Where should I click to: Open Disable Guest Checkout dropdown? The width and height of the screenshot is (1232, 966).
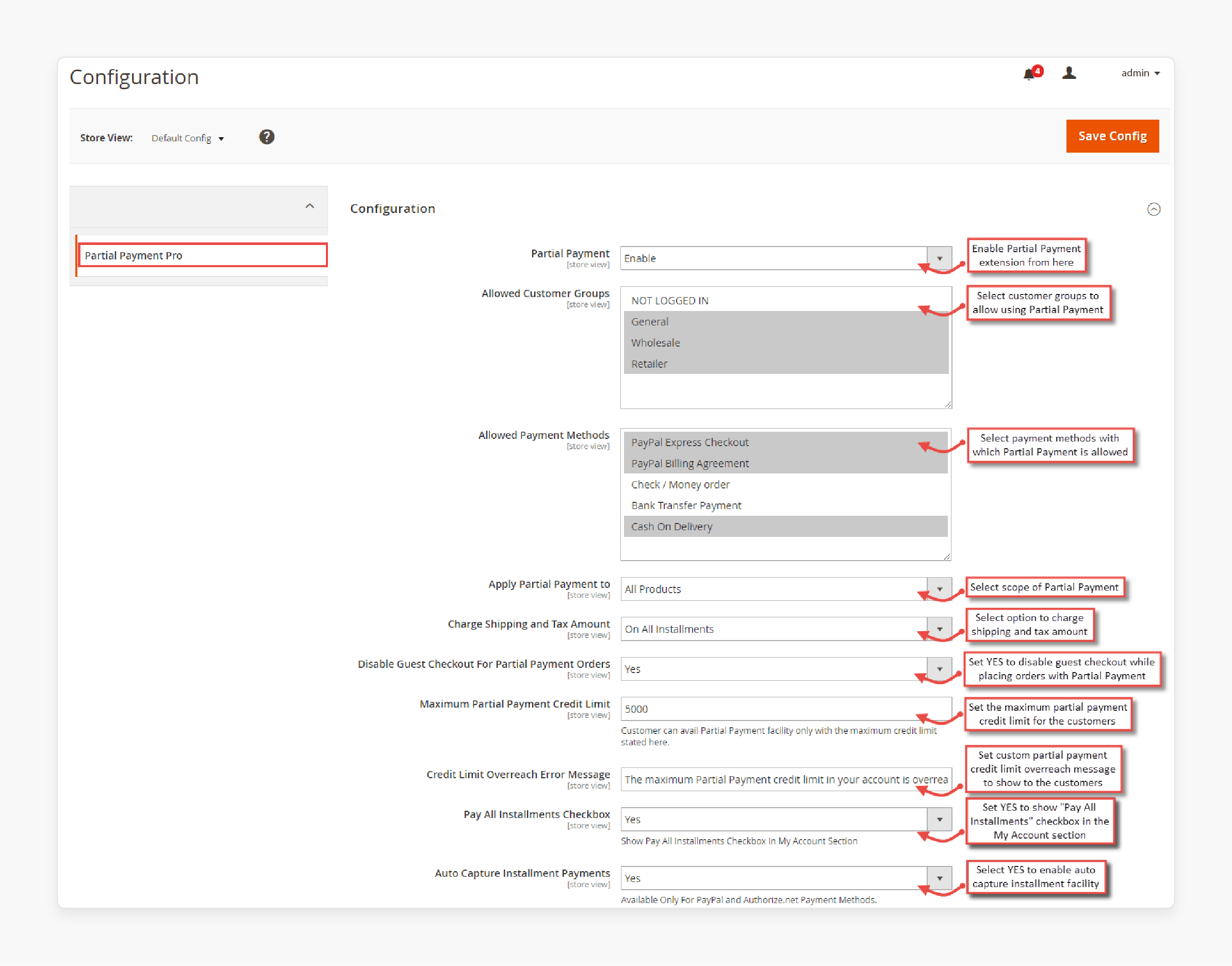785,669
